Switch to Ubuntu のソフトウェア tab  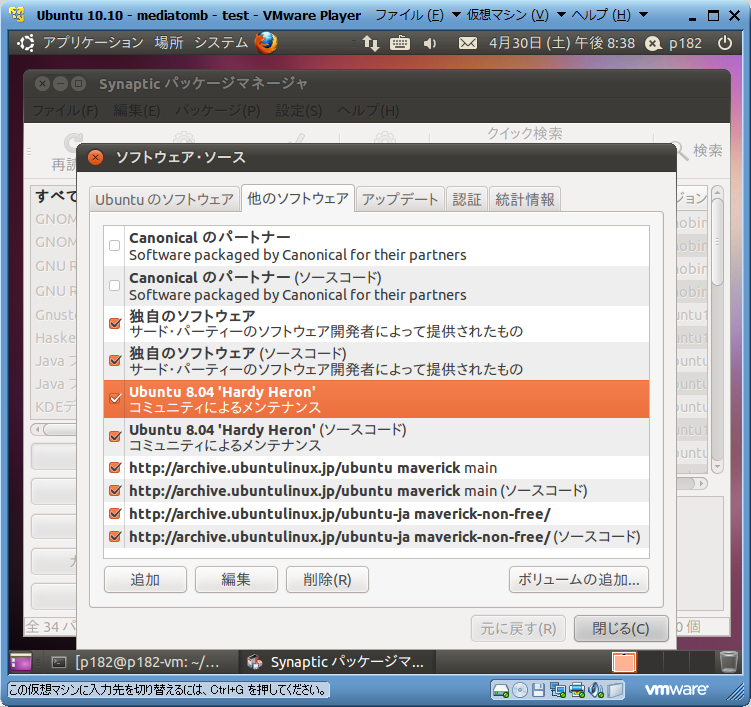point(164,199)
